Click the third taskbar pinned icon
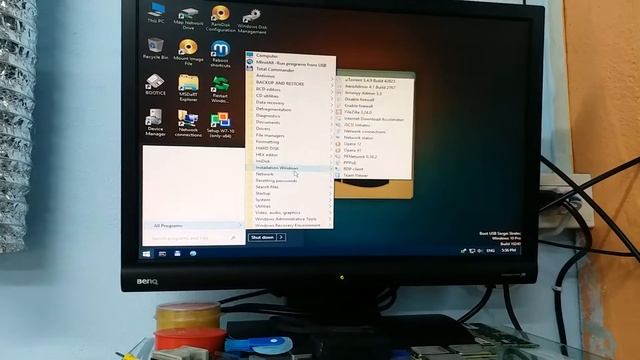 coord(177,253)
